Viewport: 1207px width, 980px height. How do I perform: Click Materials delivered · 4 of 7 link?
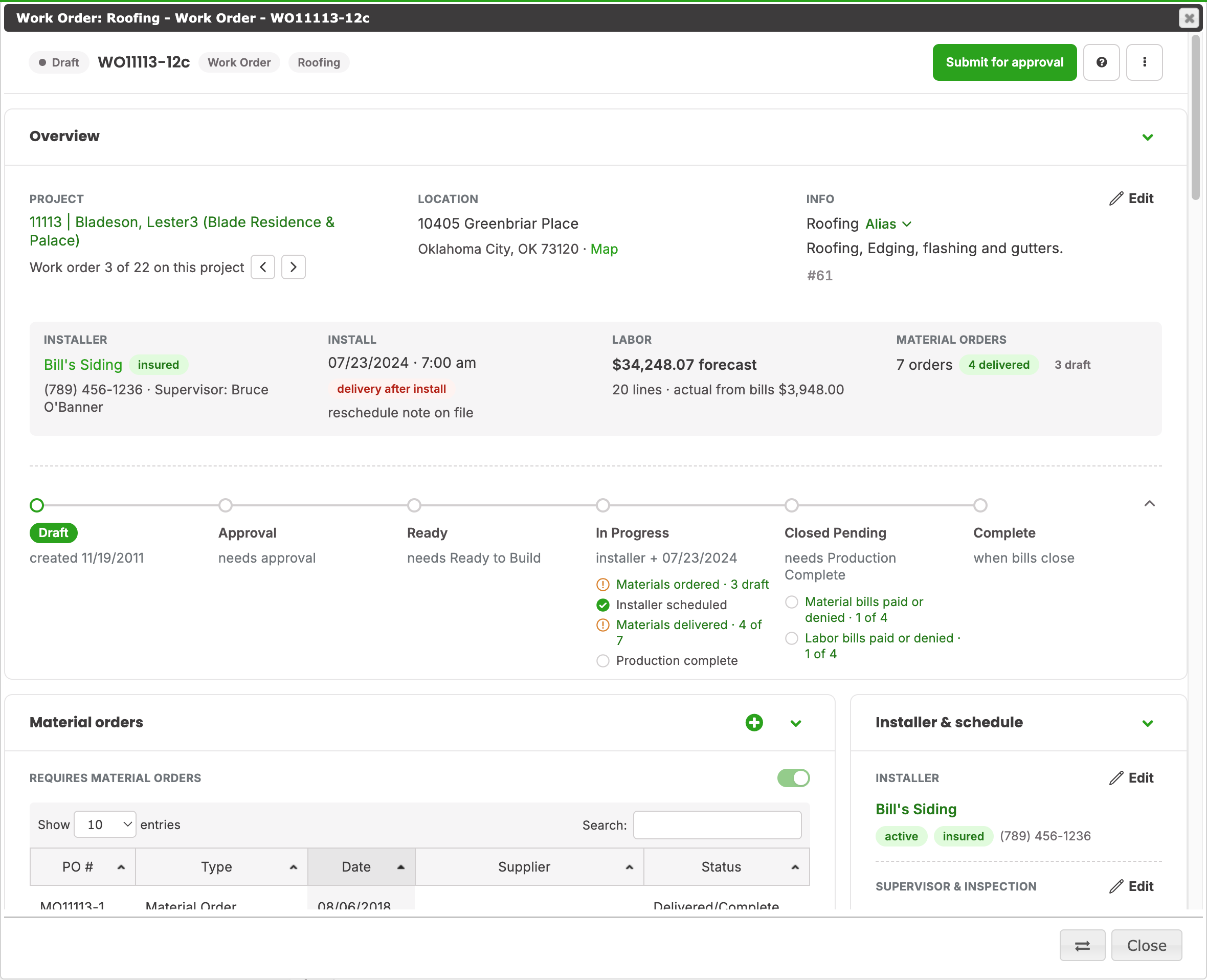coord(689,632)
